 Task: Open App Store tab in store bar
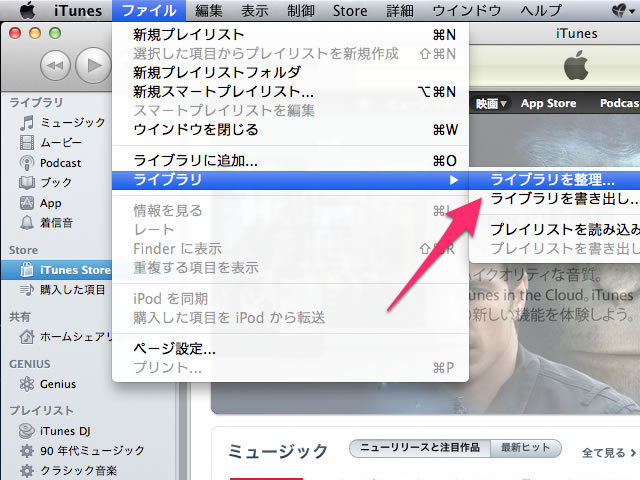tap(548, 104)
